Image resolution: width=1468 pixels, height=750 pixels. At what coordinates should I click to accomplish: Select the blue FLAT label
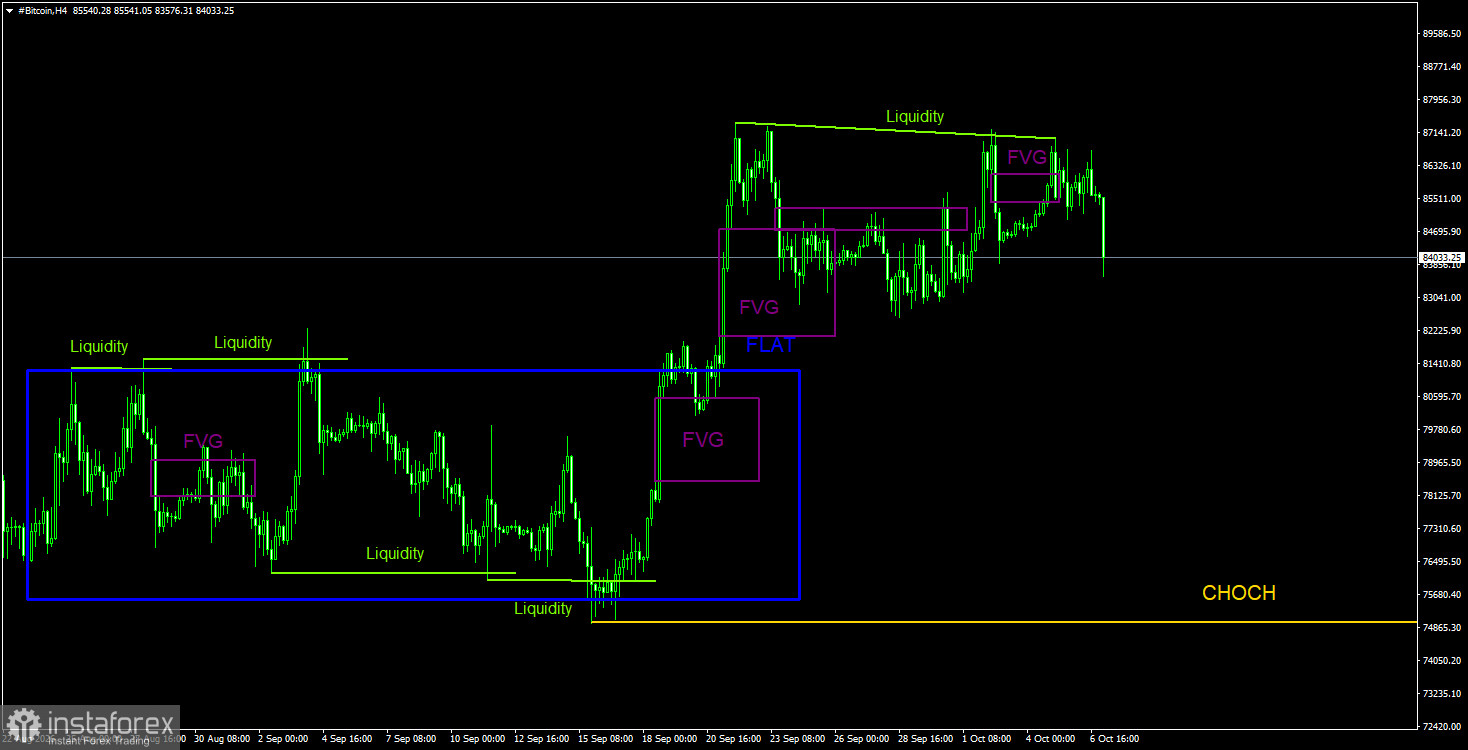771,345
